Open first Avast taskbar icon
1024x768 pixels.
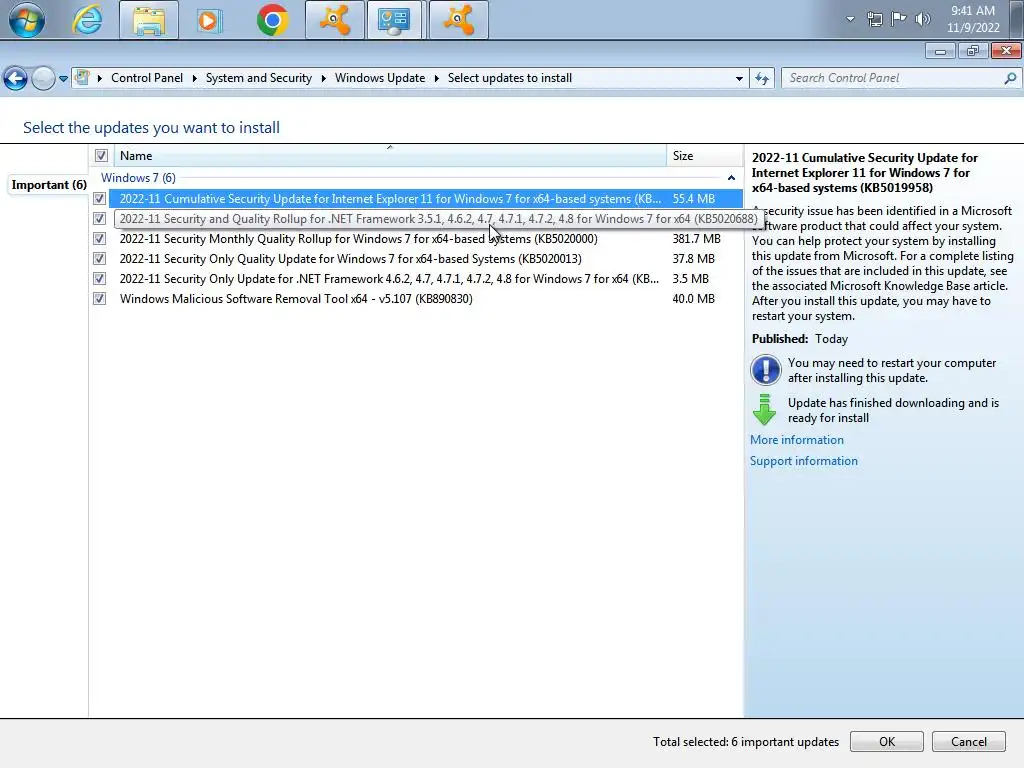[334, 20]
